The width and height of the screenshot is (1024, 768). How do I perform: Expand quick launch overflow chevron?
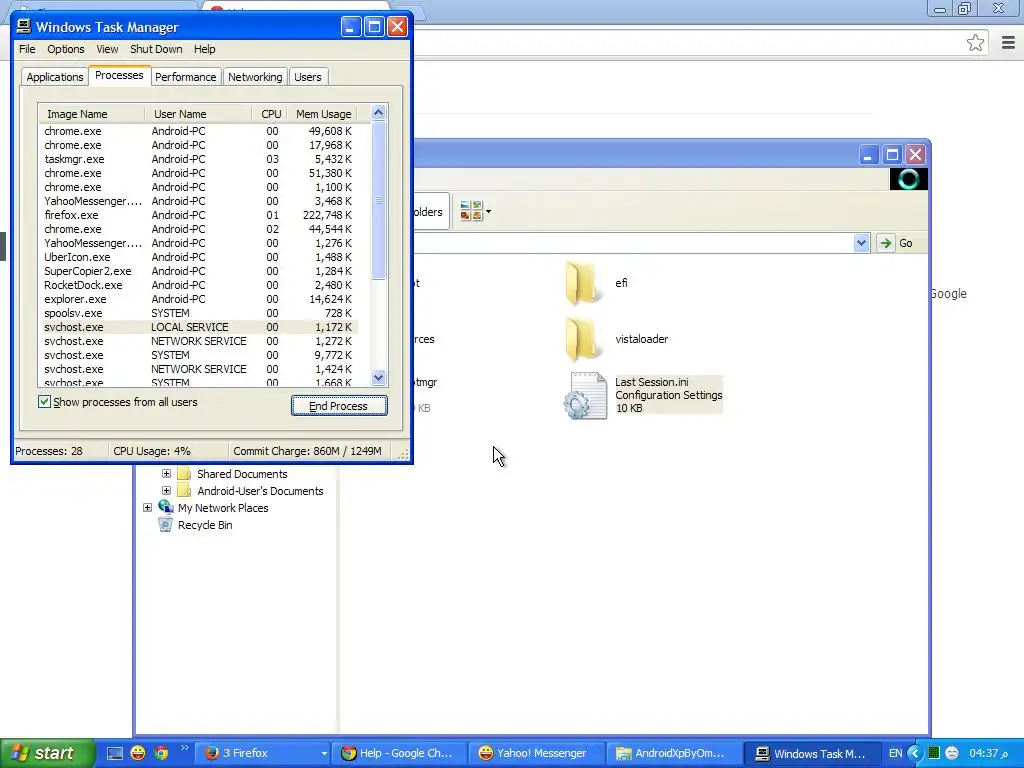coord(184,748)
